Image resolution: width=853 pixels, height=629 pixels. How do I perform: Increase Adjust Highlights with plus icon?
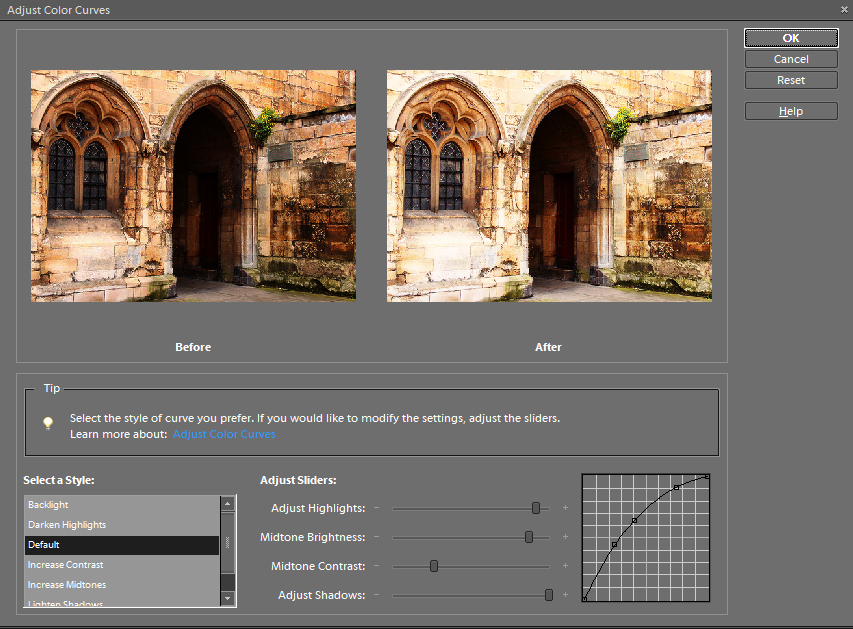565,508
